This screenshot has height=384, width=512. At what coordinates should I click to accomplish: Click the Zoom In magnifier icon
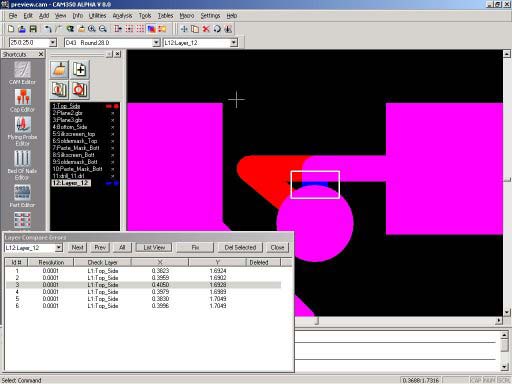tap(92, 29)
